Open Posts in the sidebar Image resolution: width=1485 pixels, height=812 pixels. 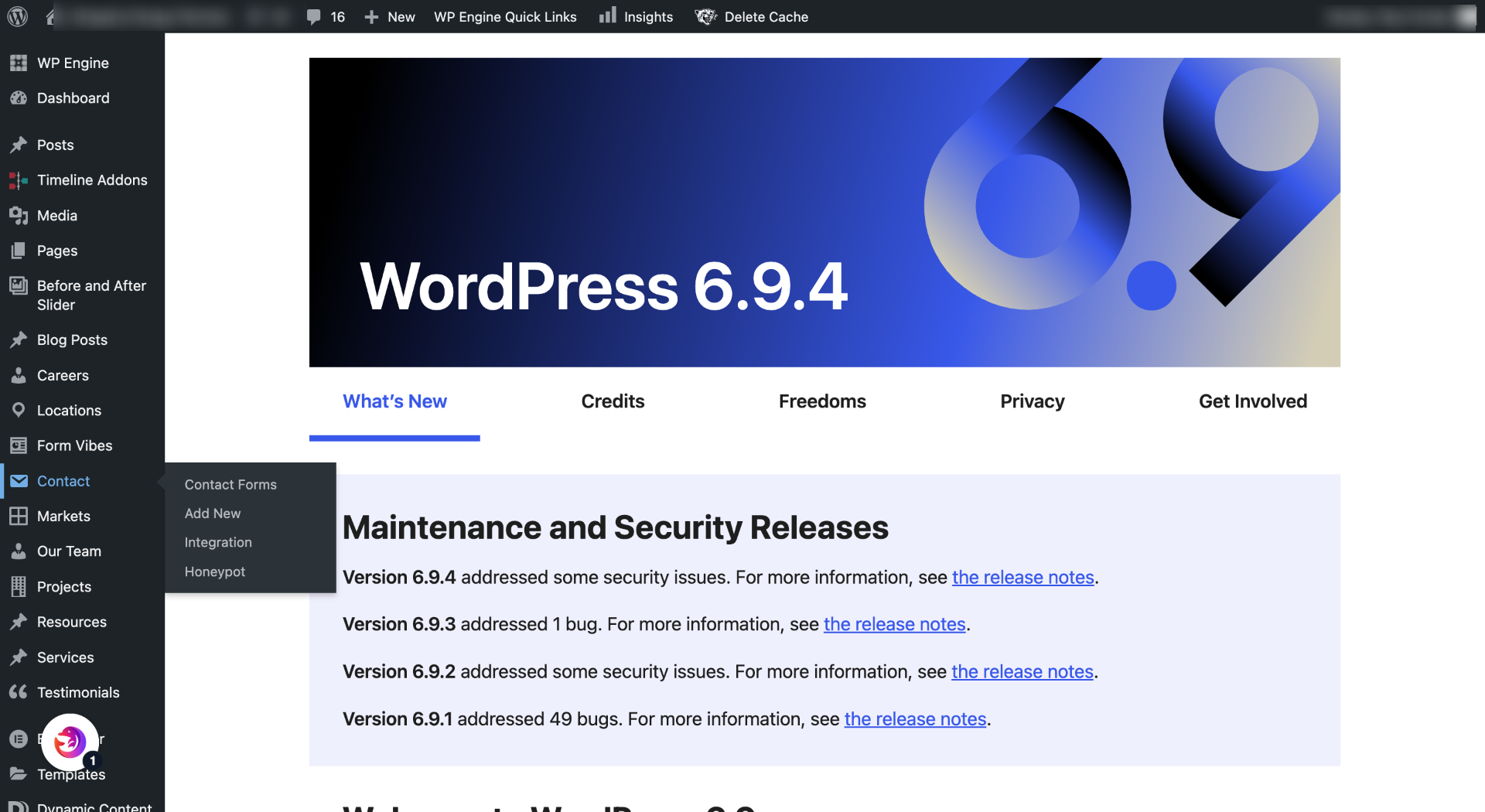click(56, 145)
